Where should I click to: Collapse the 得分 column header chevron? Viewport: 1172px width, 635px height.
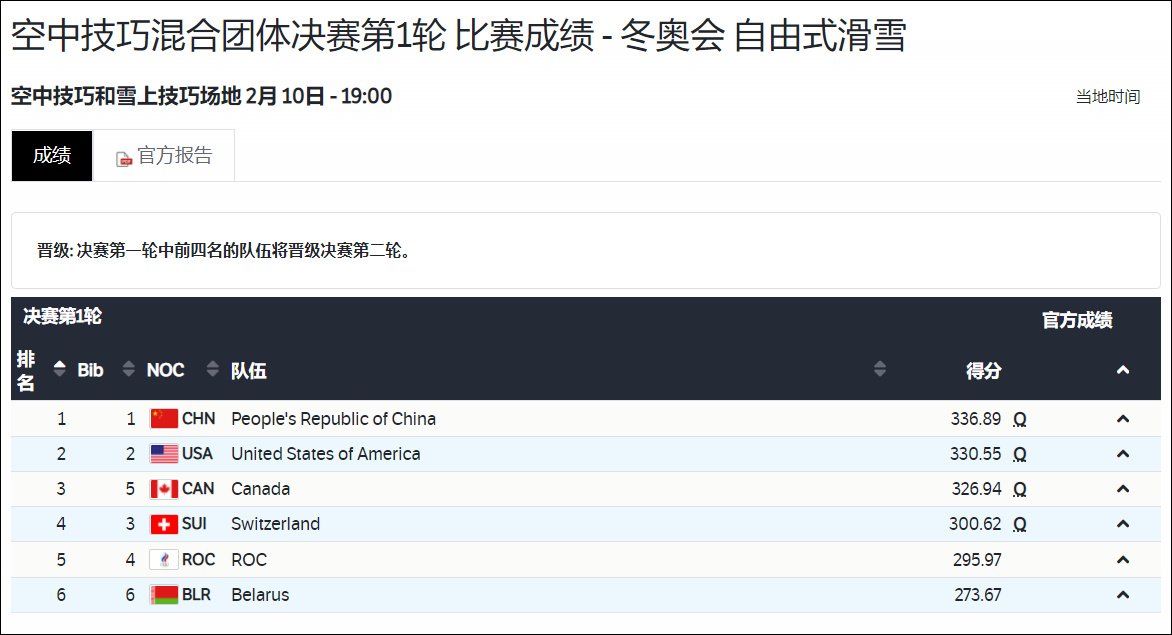(1124, 368)
